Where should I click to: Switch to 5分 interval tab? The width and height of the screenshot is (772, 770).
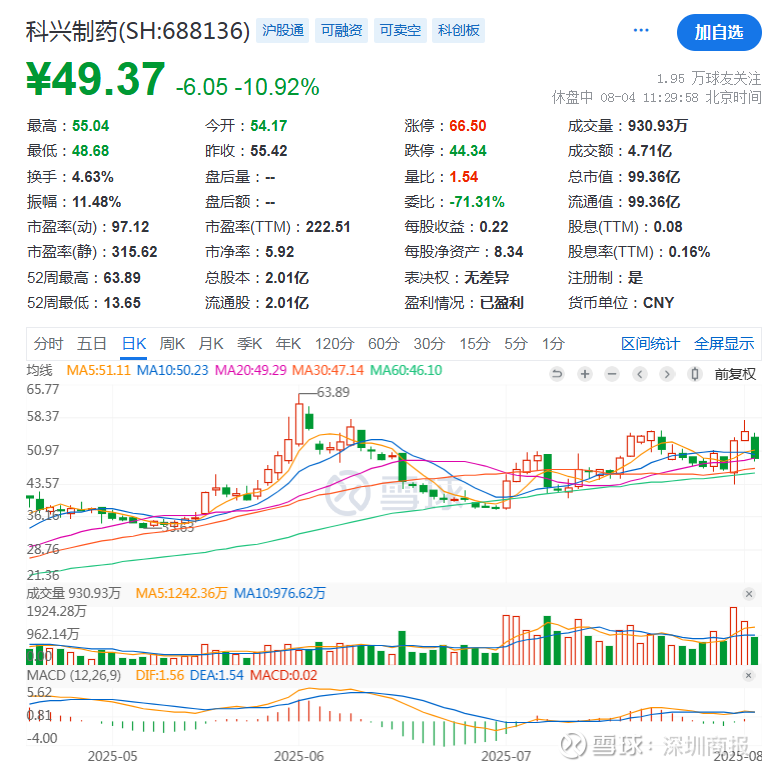[515, 344]
